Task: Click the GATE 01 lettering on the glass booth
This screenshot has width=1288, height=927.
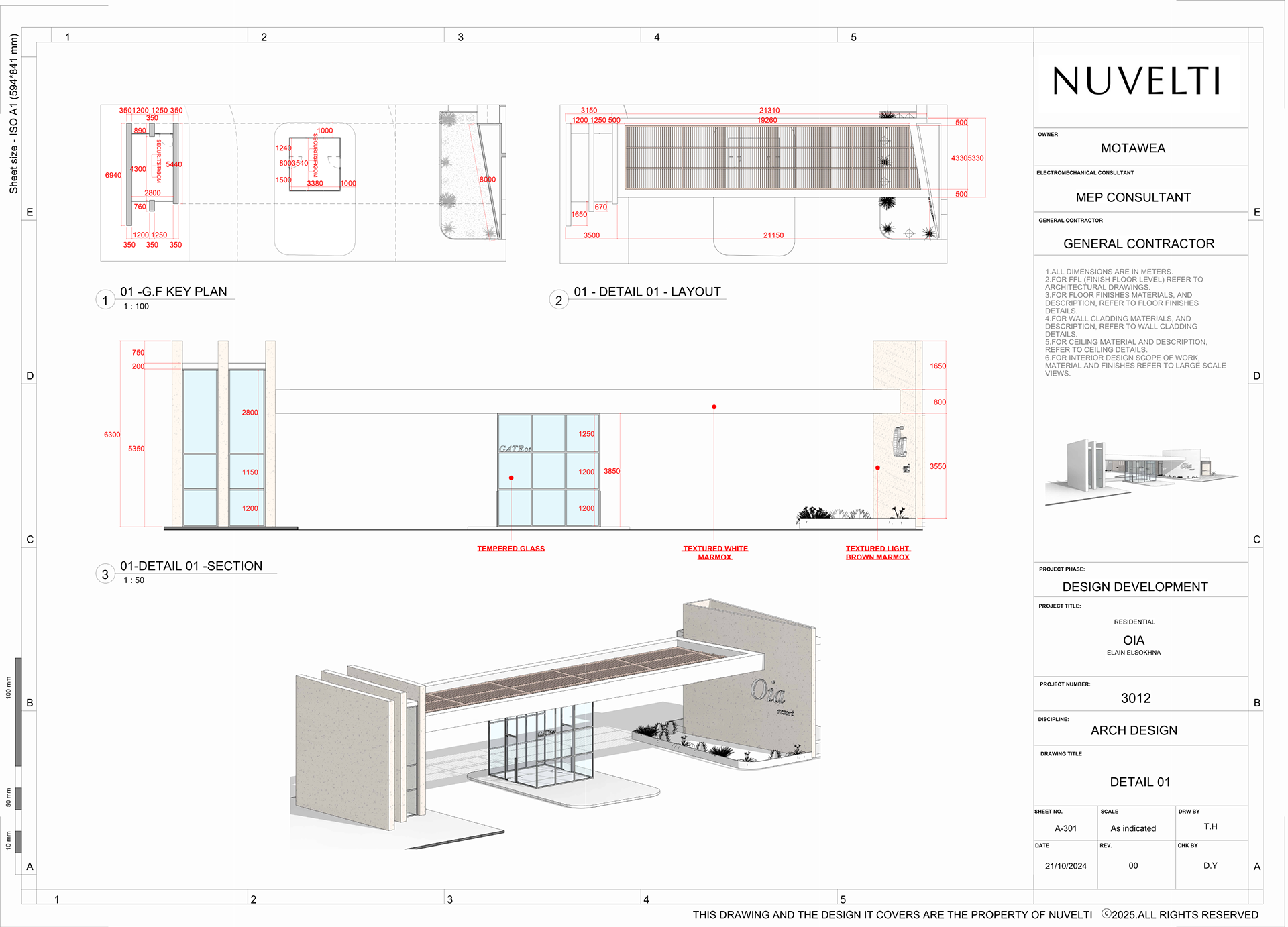Action: coord(515,449)
